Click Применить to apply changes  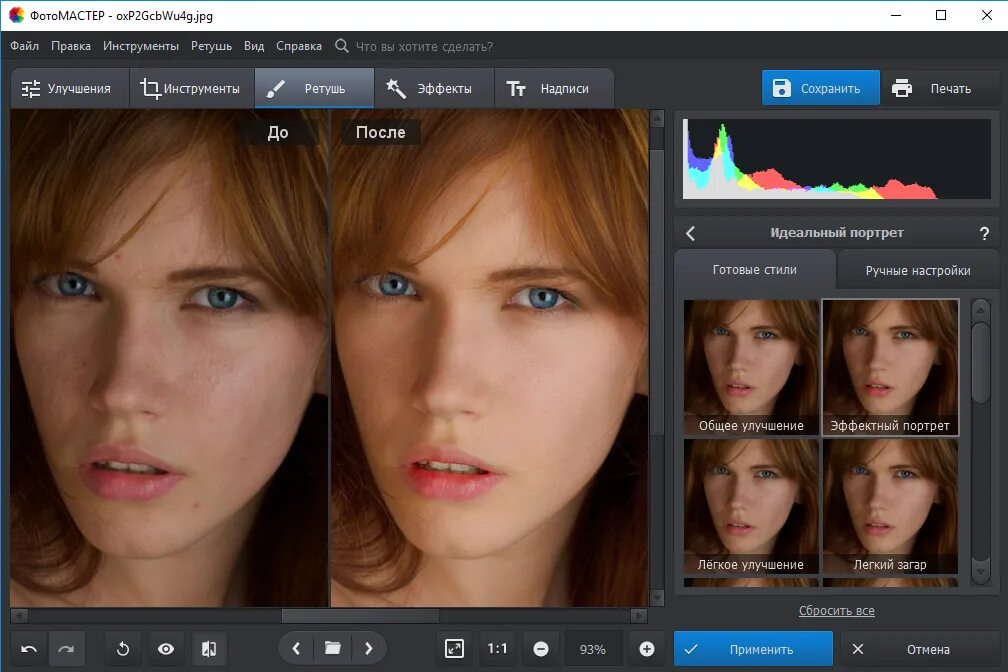(753, 649)
